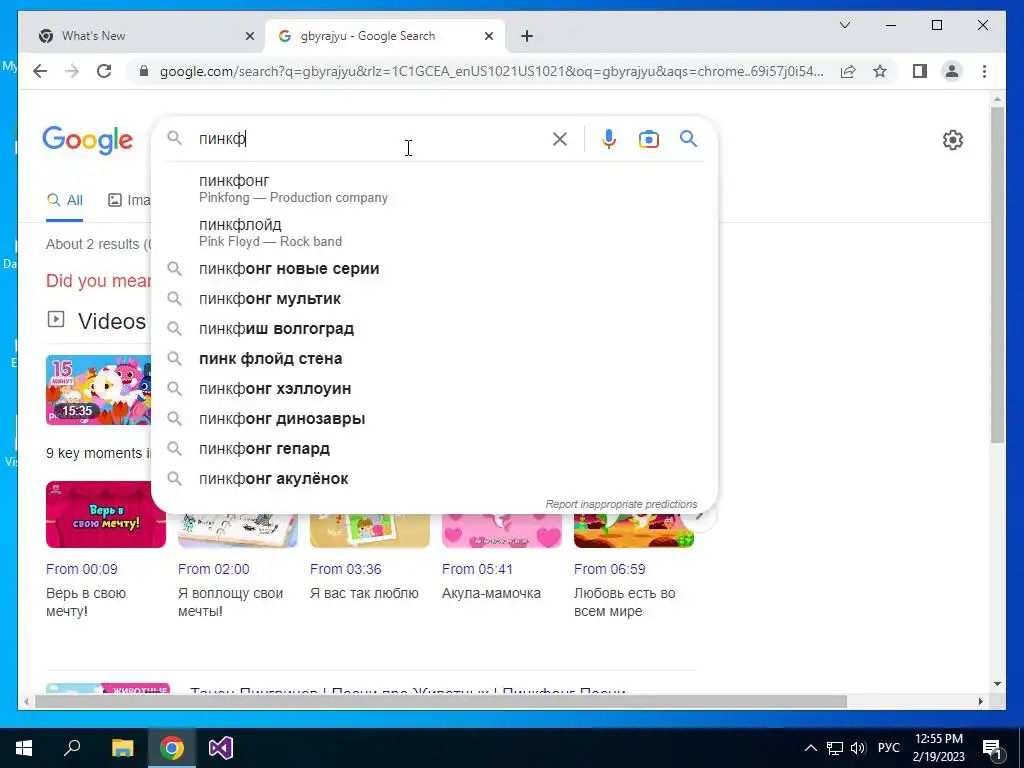The image size is (1024, 768).
Task: Open network status tray icon
Action: 835,748
